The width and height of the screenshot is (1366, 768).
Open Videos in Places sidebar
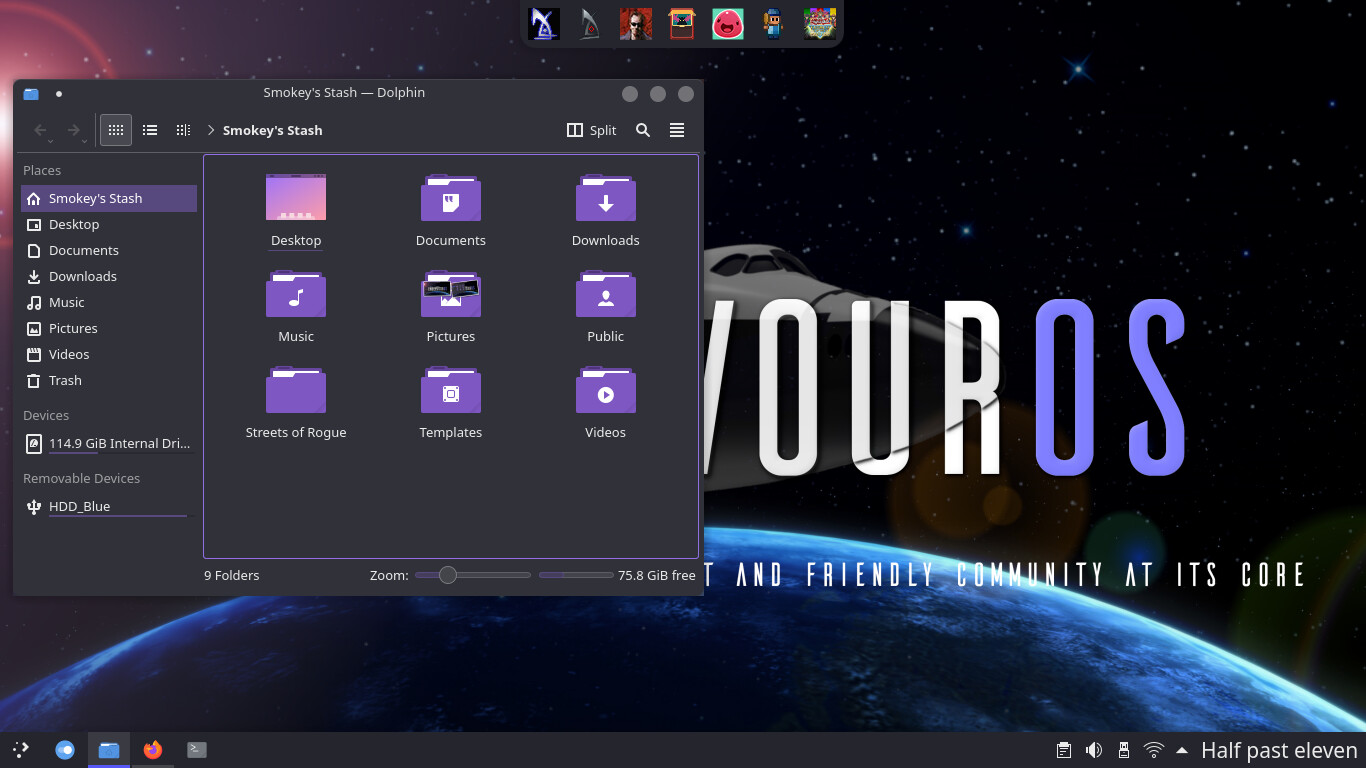(109, 354)
